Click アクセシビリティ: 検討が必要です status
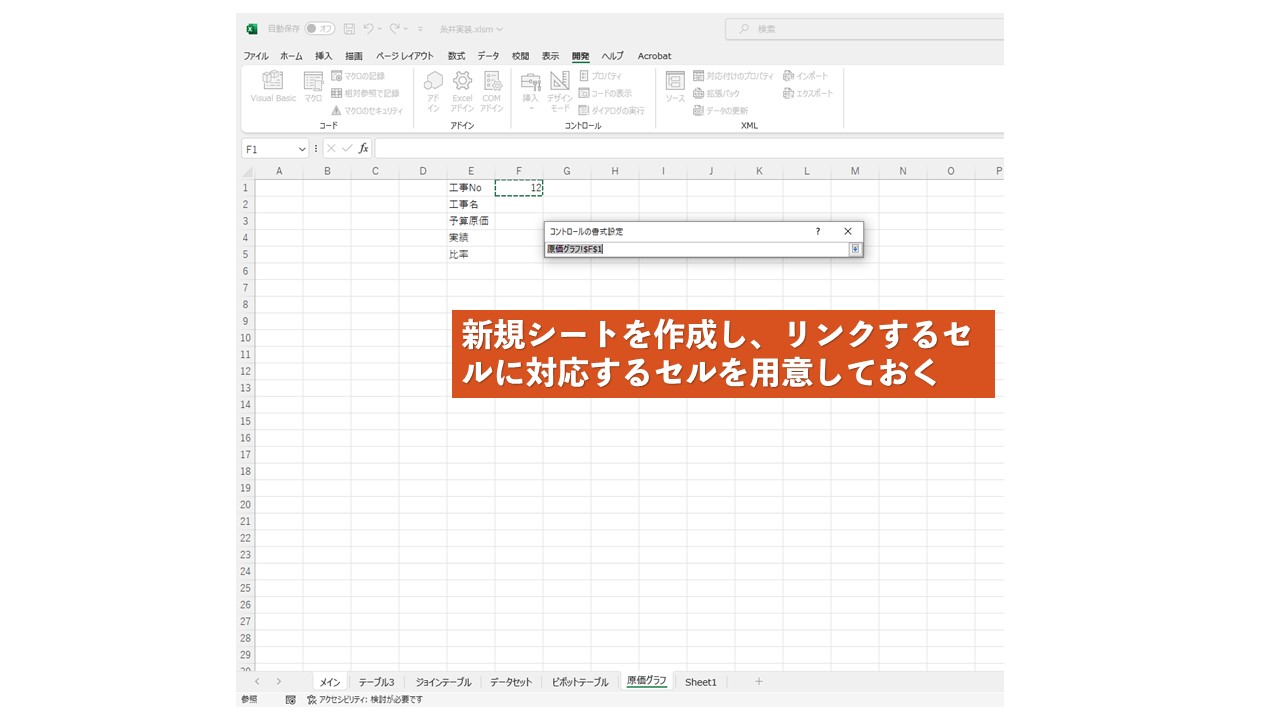This screenshot has width=1280, height=720. 365,700
